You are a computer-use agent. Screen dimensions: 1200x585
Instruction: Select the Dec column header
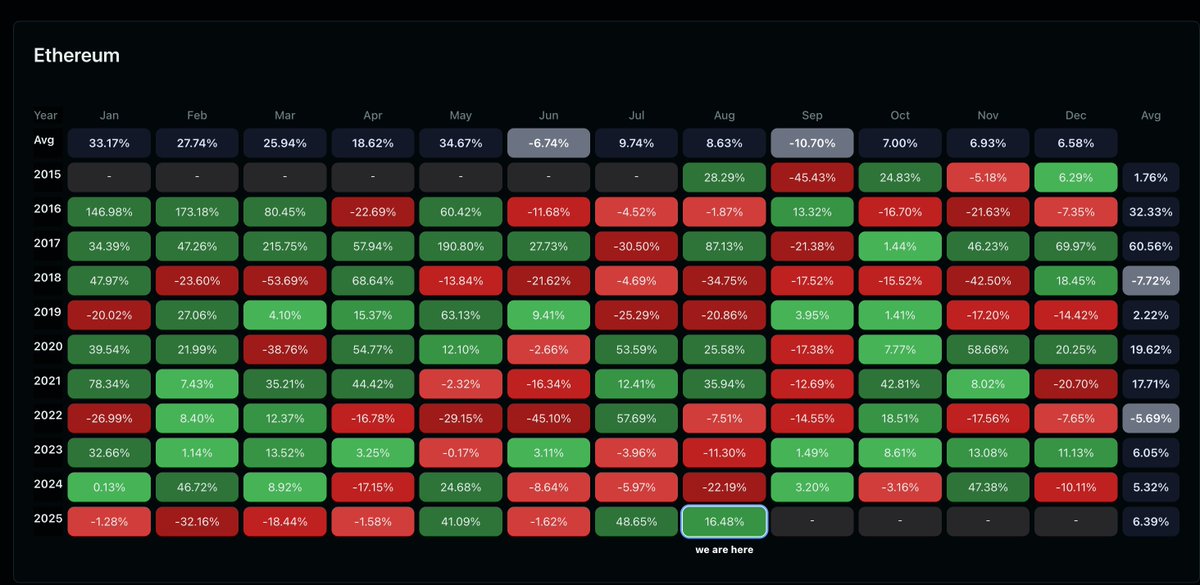tap(1077, 116)
